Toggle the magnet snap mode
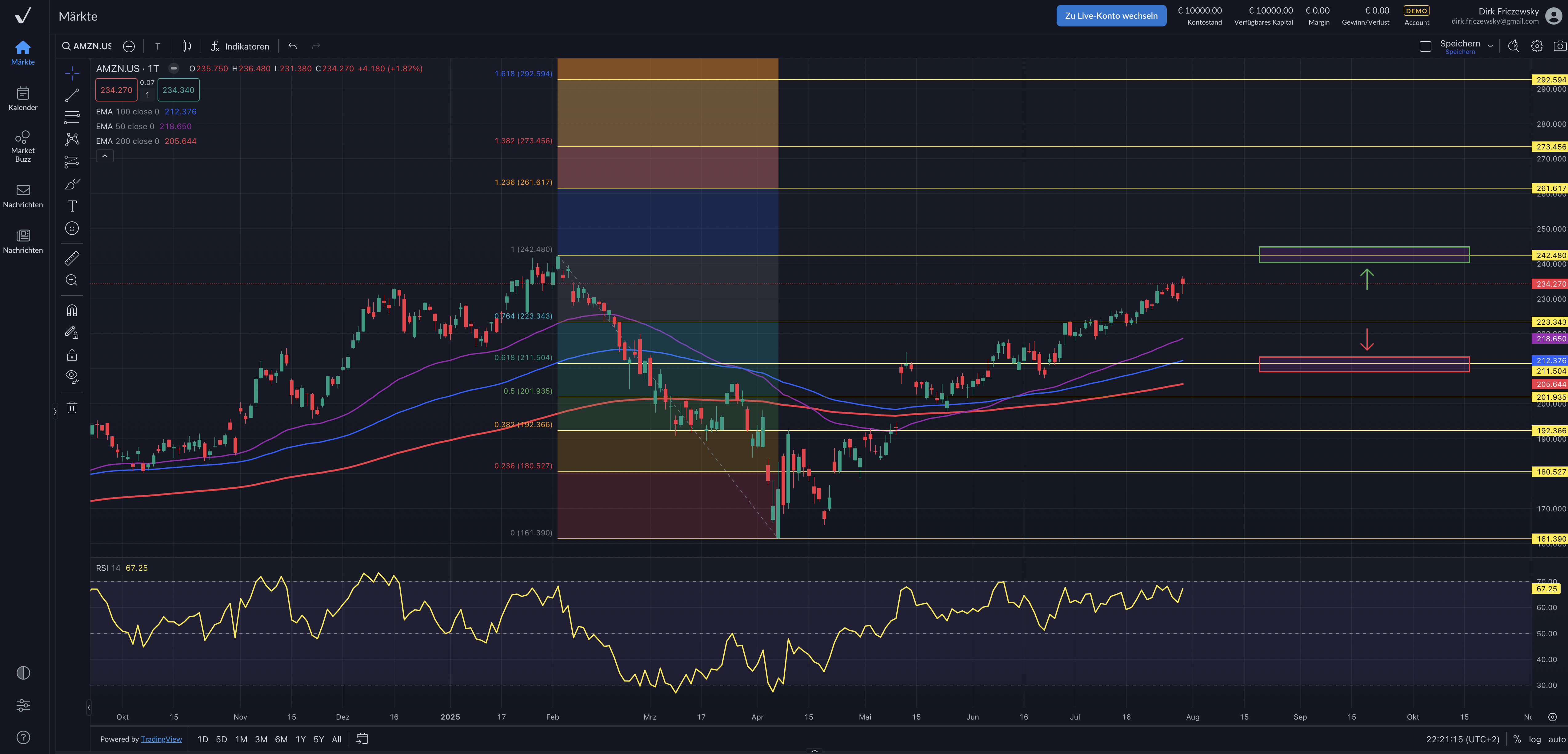The image size is (1568, 754). [x=72, y=310]
